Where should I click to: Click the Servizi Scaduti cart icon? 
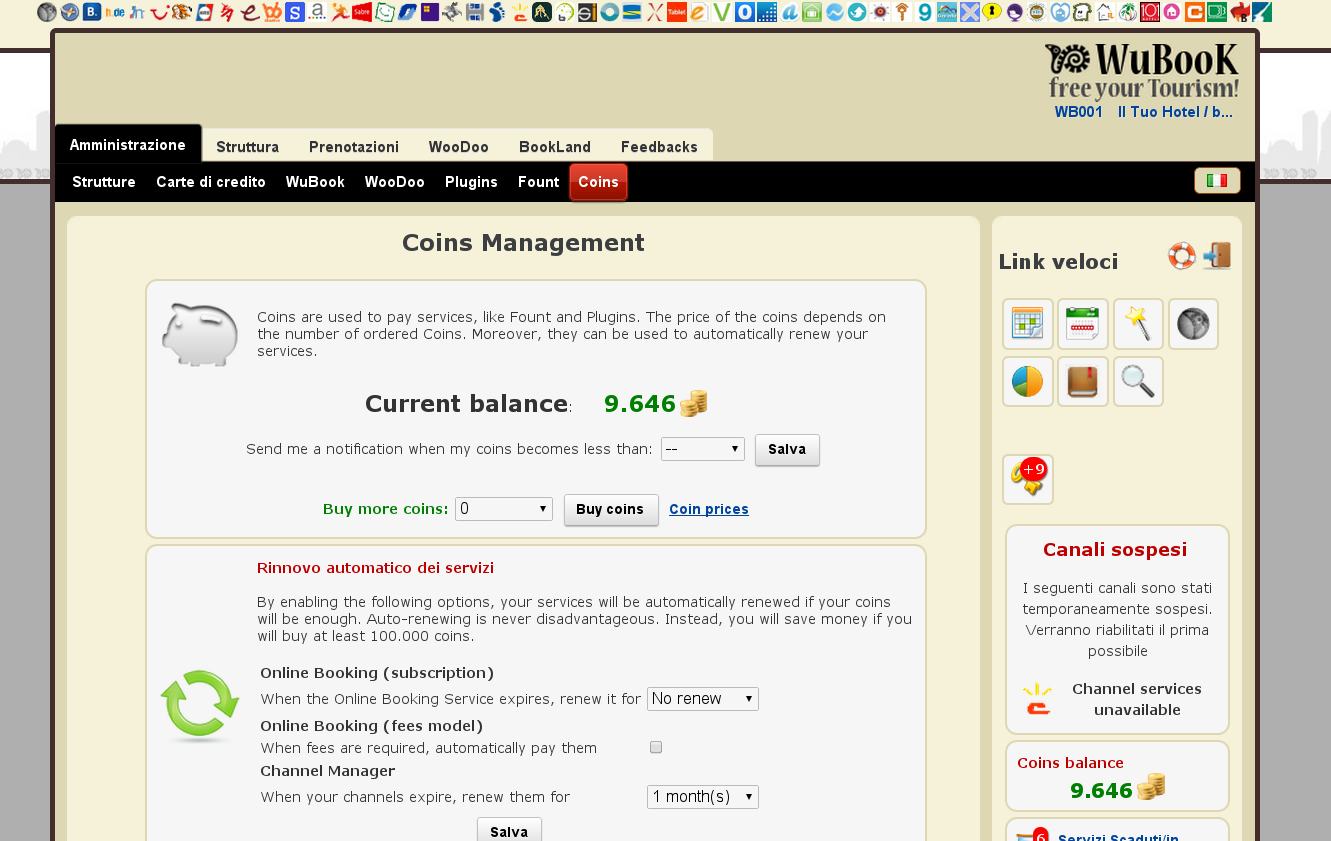[1031, 835]
